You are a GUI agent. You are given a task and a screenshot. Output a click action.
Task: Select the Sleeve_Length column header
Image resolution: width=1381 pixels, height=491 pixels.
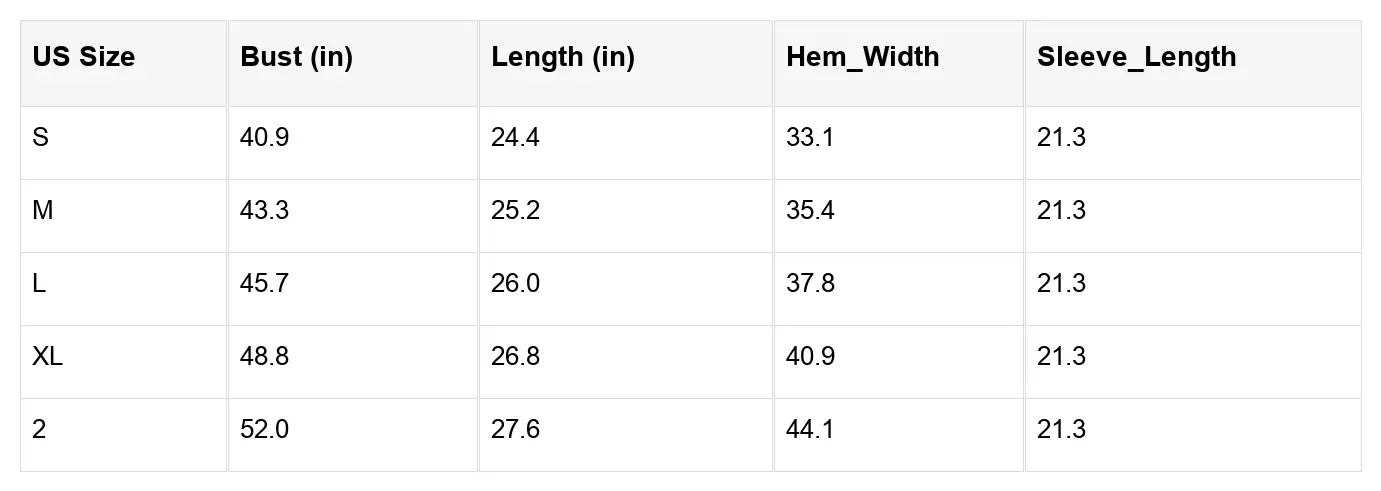point(1136,57)
